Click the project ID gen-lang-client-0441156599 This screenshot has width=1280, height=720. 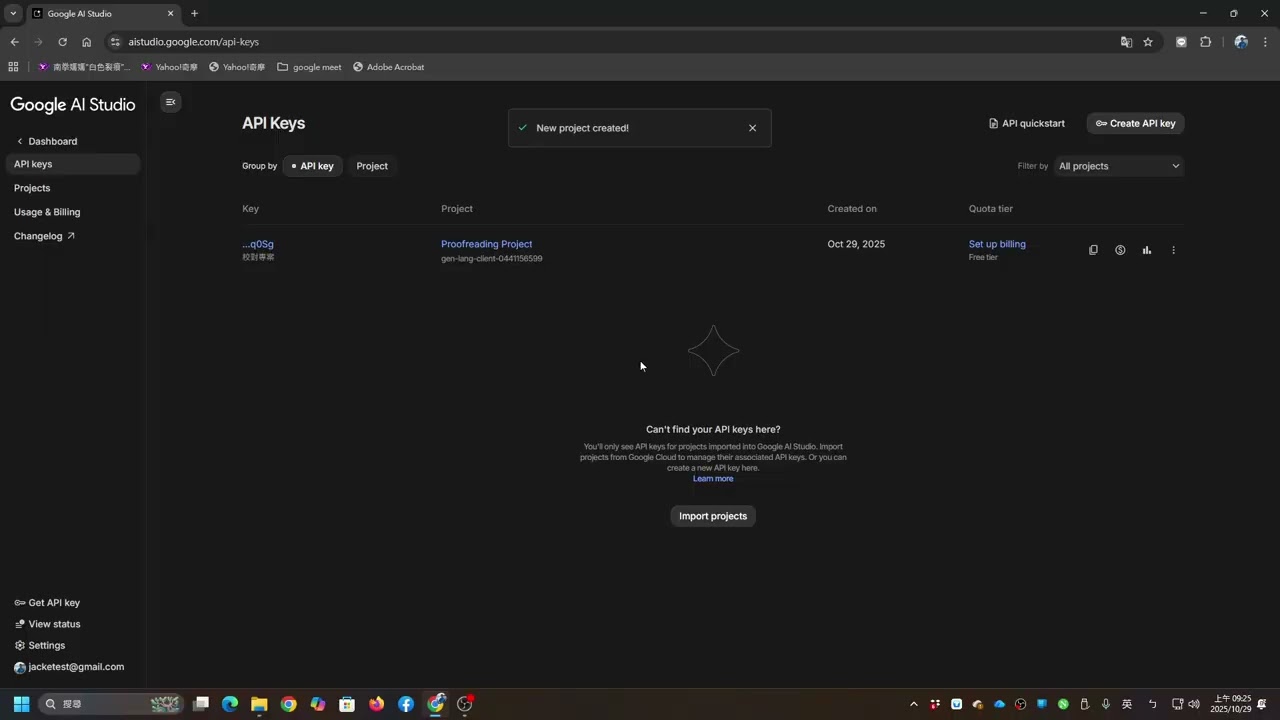[x=492, y=259]
